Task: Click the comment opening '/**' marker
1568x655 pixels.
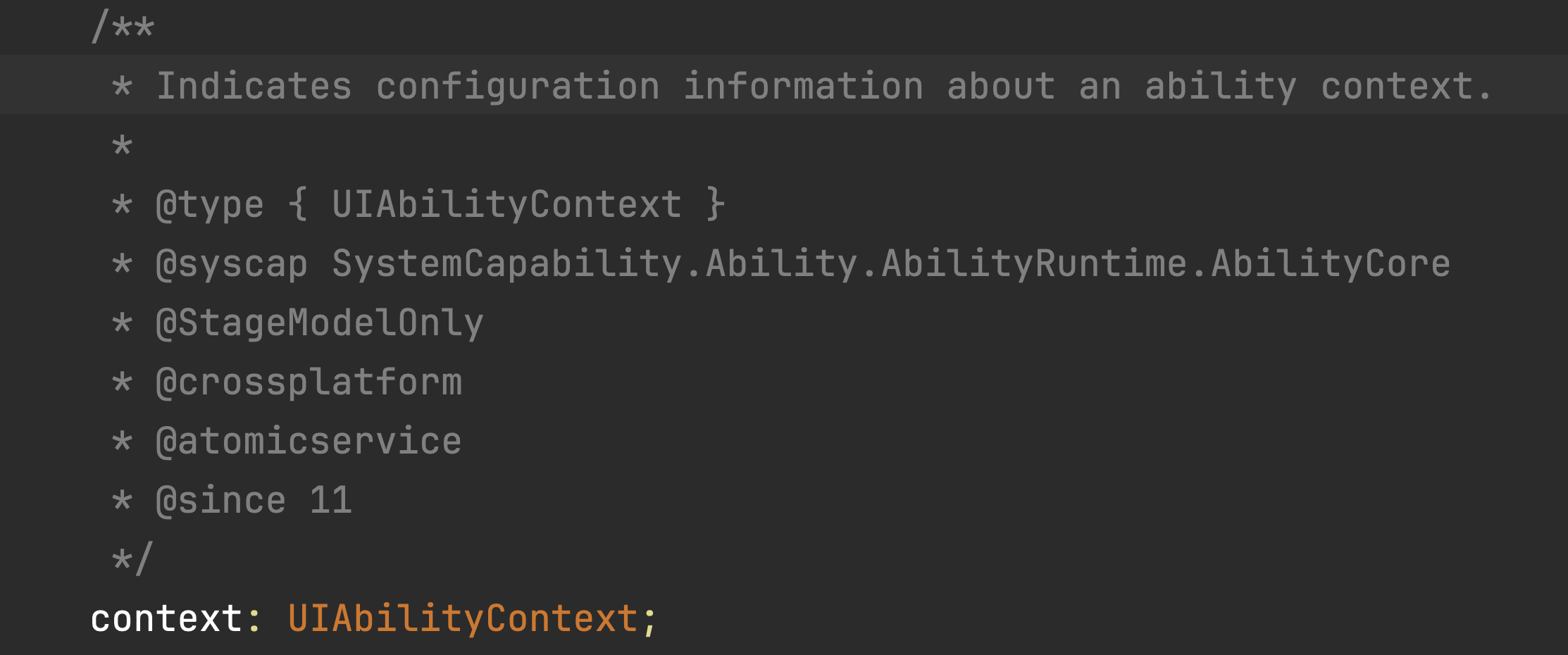Action: [x=123, y=27]
